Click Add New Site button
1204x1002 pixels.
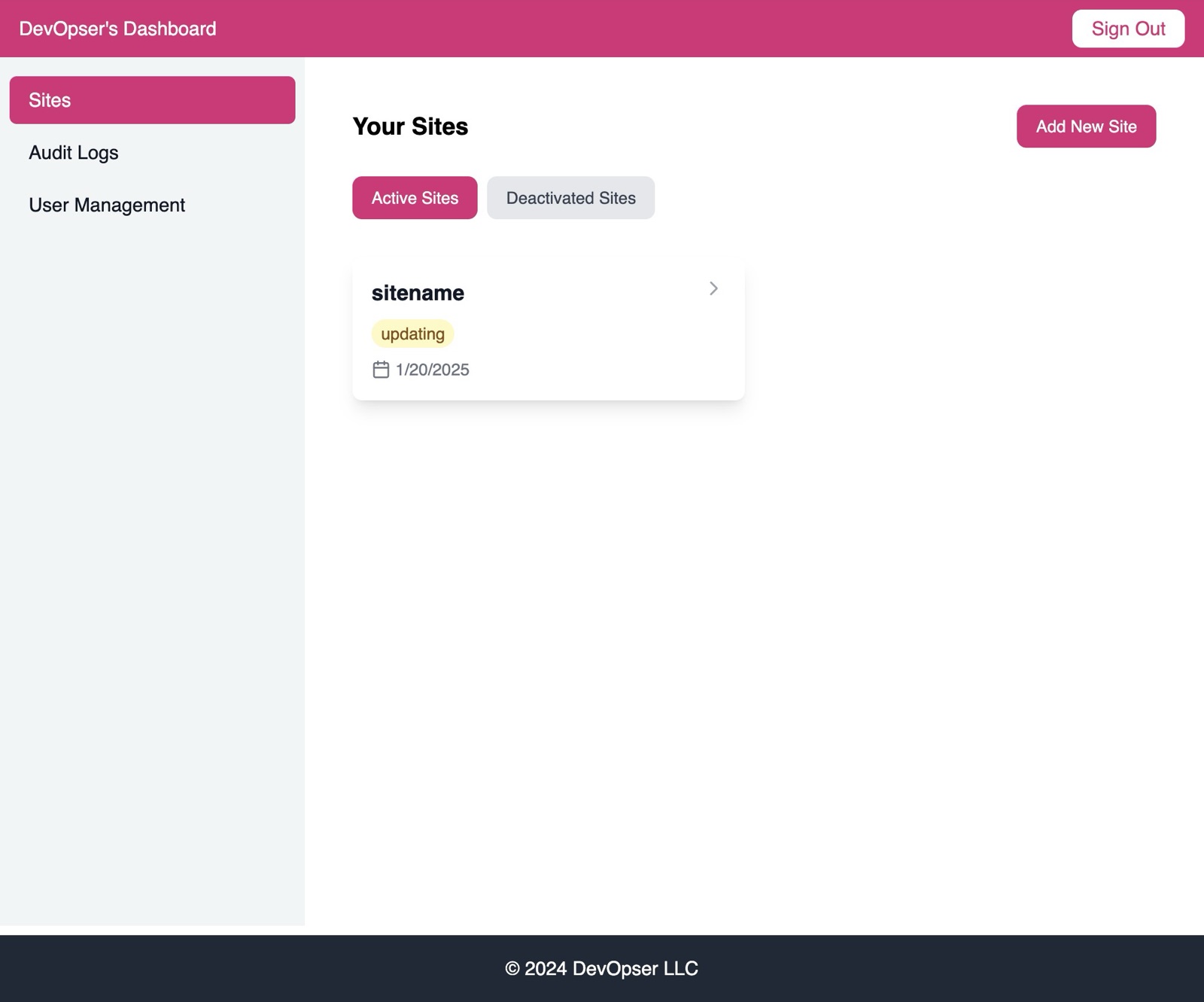(1086, 126)
